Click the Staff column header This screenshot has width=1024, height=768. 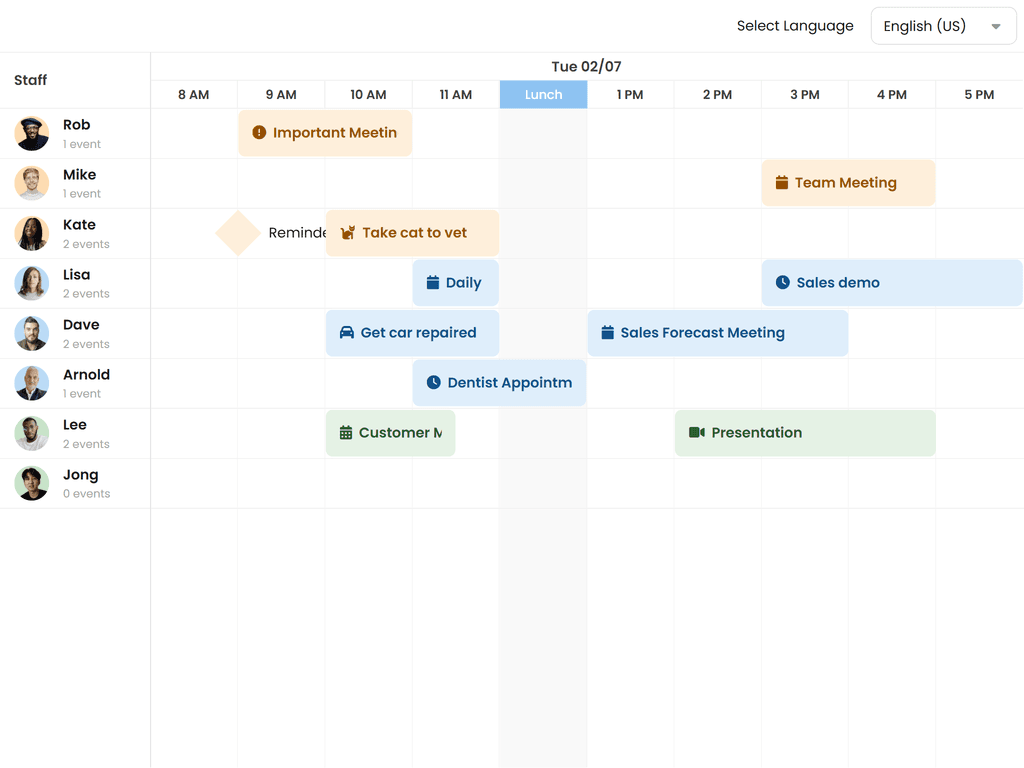click(31, 80)
